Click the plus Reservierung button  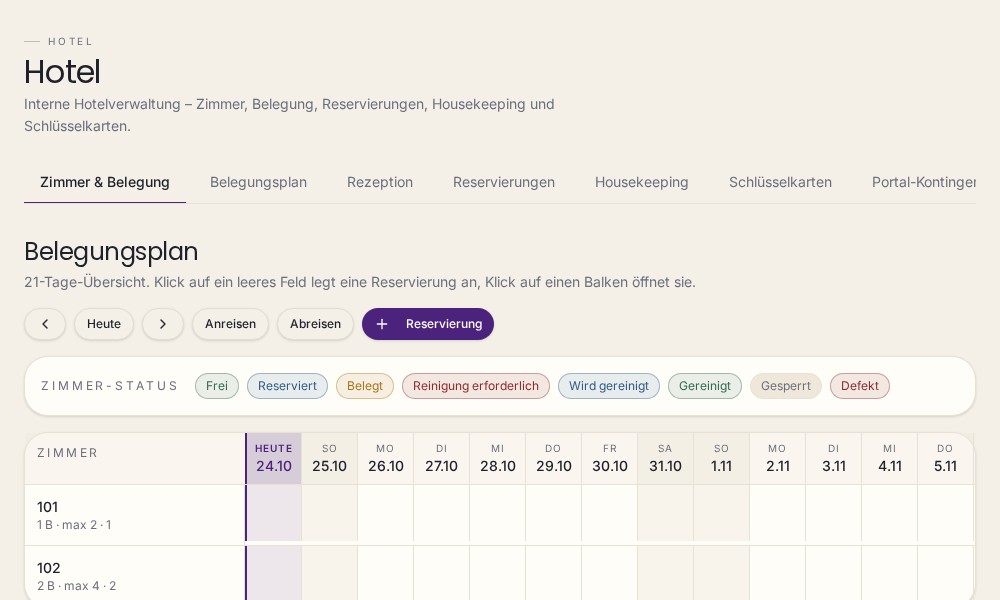428,324
